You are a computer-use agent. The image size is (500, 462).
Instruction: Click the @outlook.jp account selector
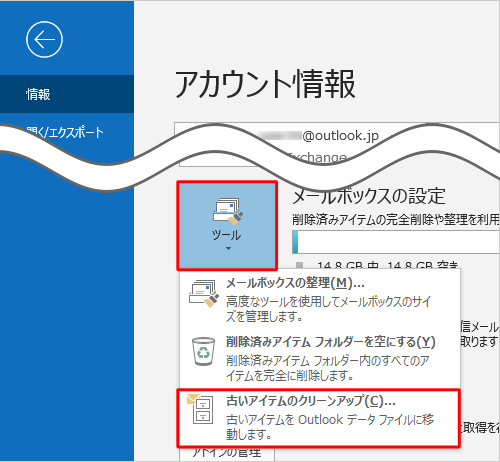(337, 144)
